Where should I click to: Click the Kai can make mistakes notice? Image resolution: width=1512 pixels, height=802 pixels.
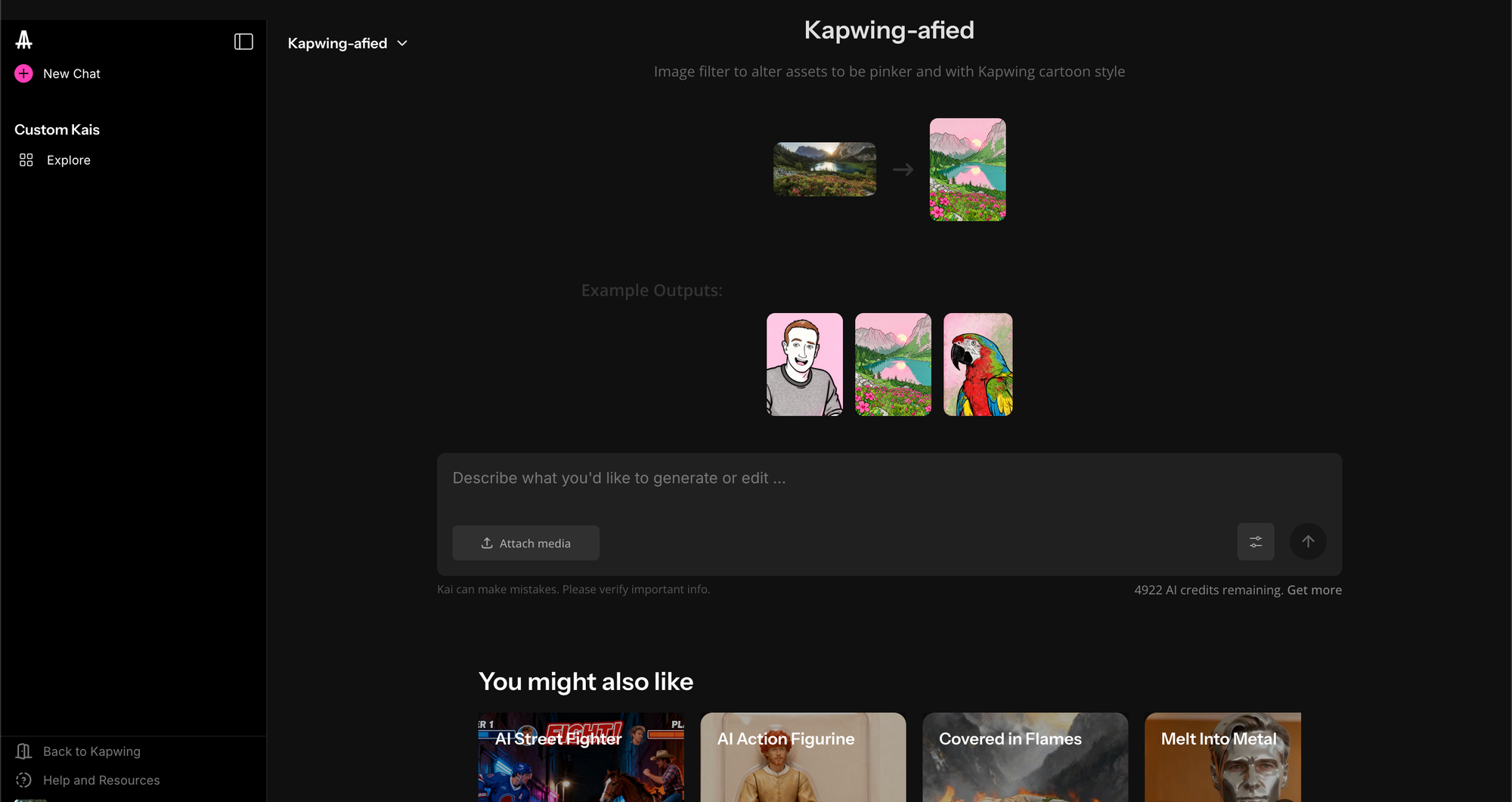point(574,590)
